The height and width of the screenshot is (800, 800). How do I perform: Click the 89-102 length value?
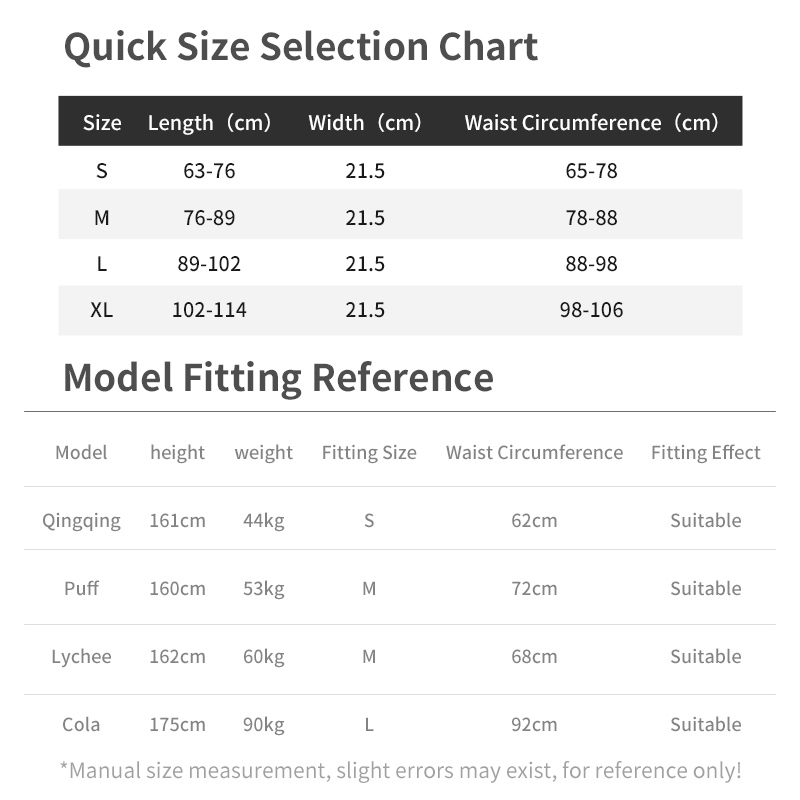click(x=209, y=264)
